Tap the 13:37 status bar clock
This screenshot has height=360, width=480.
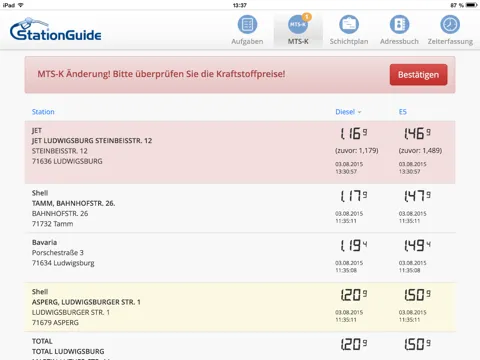pyautogui.click(x=240, y=5)
